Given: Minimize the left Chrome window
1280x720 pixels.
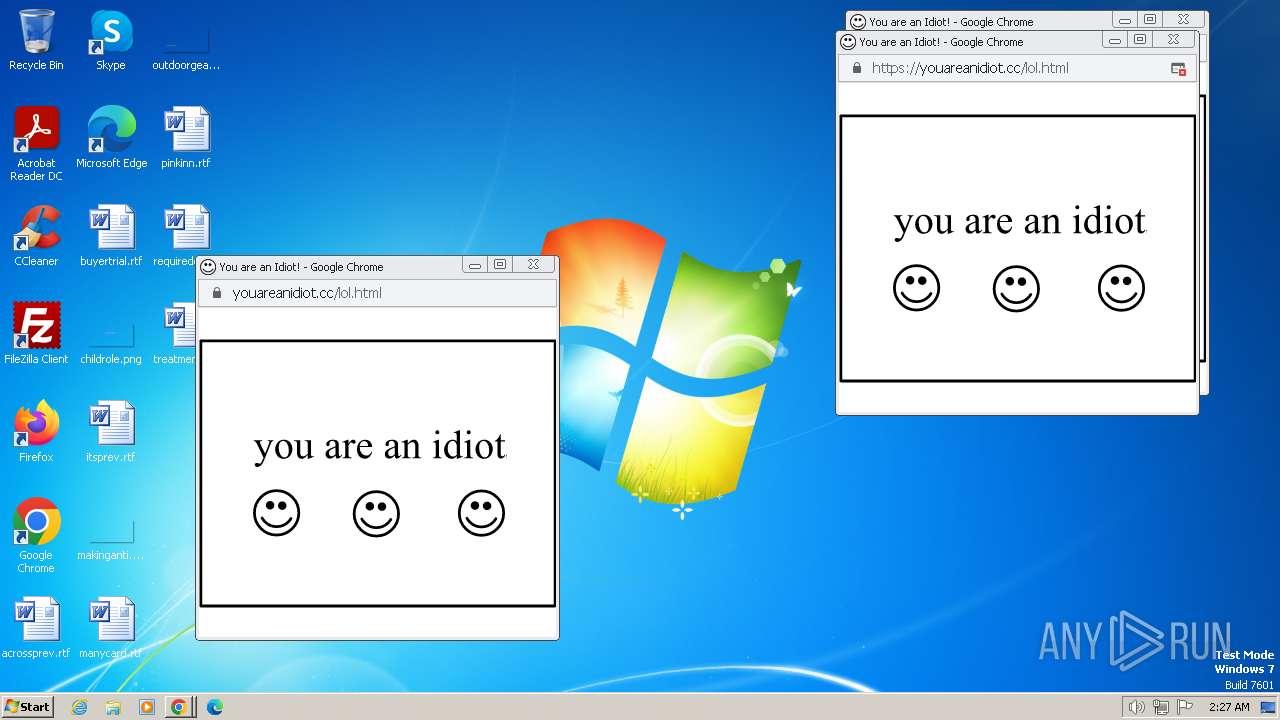Looking at the screenshot, I should (x=475, y=265).
